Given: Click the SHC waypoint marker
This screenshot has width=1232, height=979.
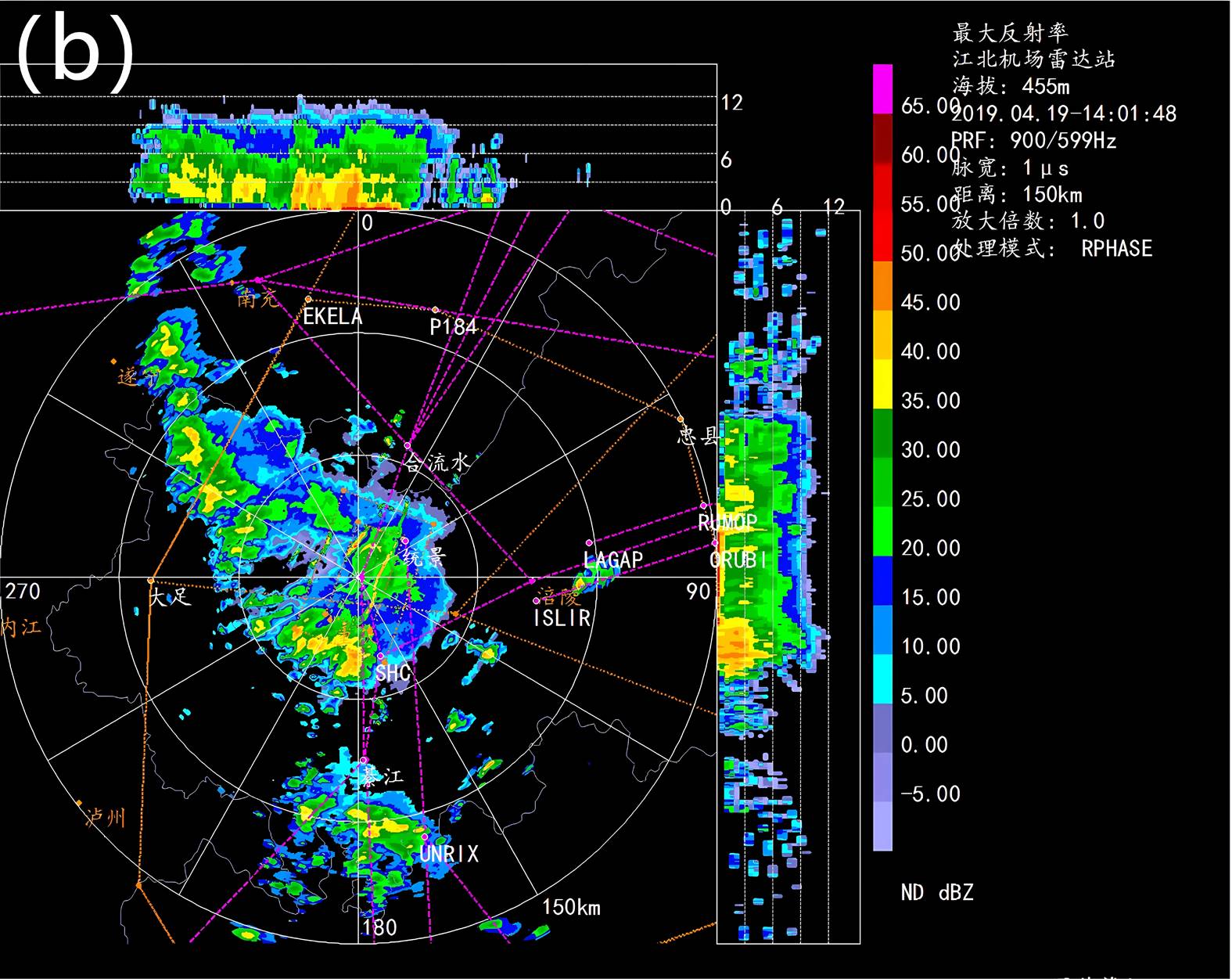Looking at the screenshot, I should pyautogui.click(x=380, y=656).
